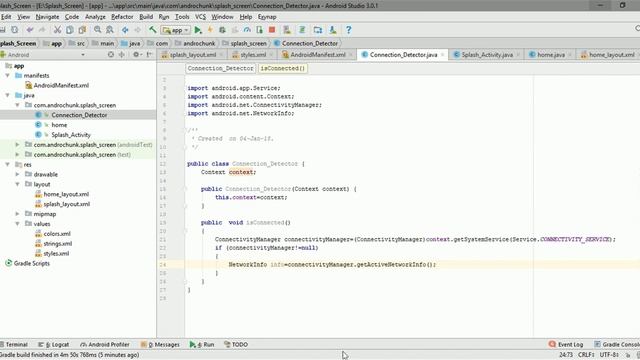Image resolution: width=640 pixels, height=360 pixels.
Task: Click the java folder in navigation bar
Action: (131, 43)
